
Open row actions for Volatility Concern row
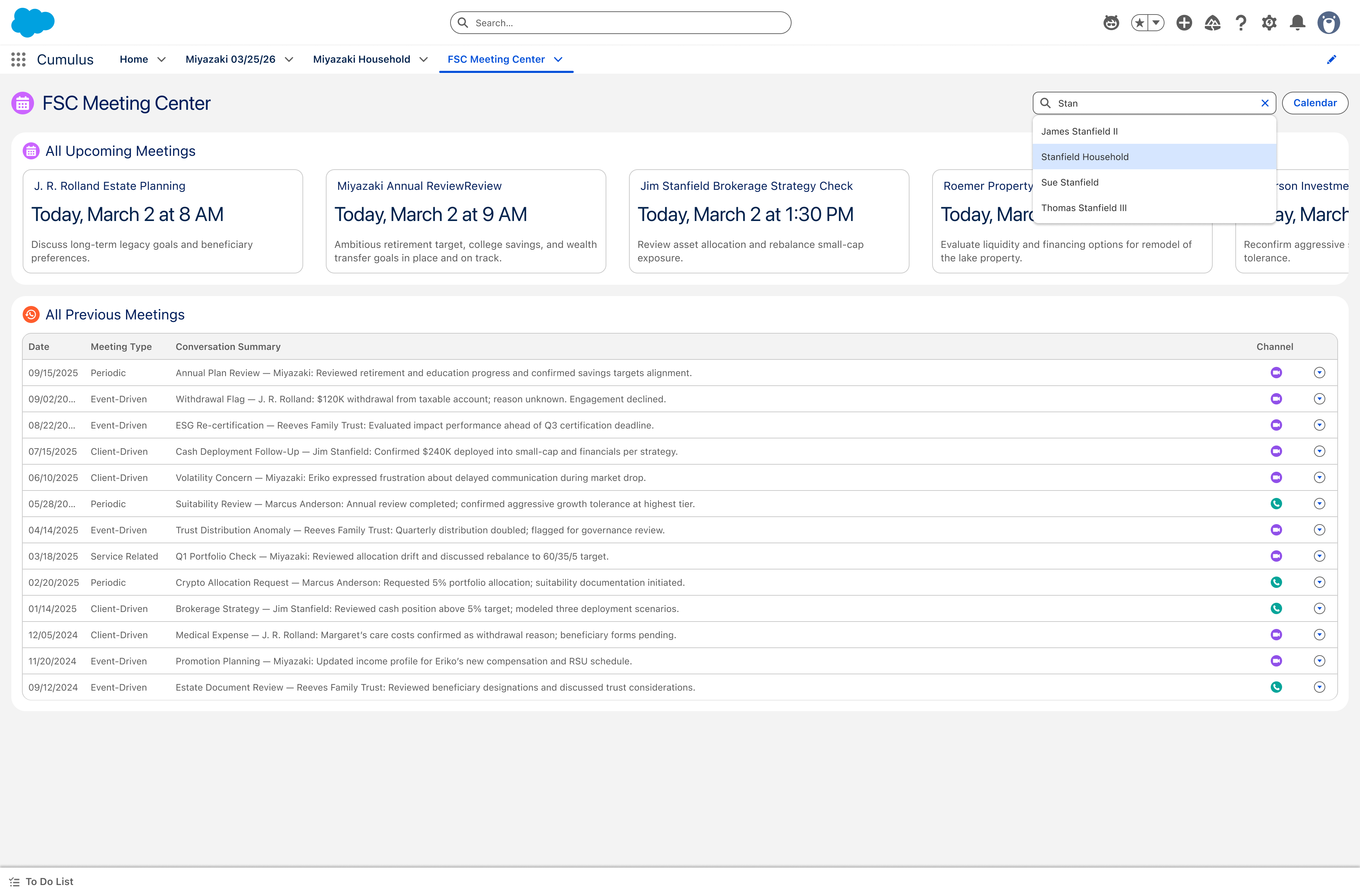click(x=1319, y=477)
